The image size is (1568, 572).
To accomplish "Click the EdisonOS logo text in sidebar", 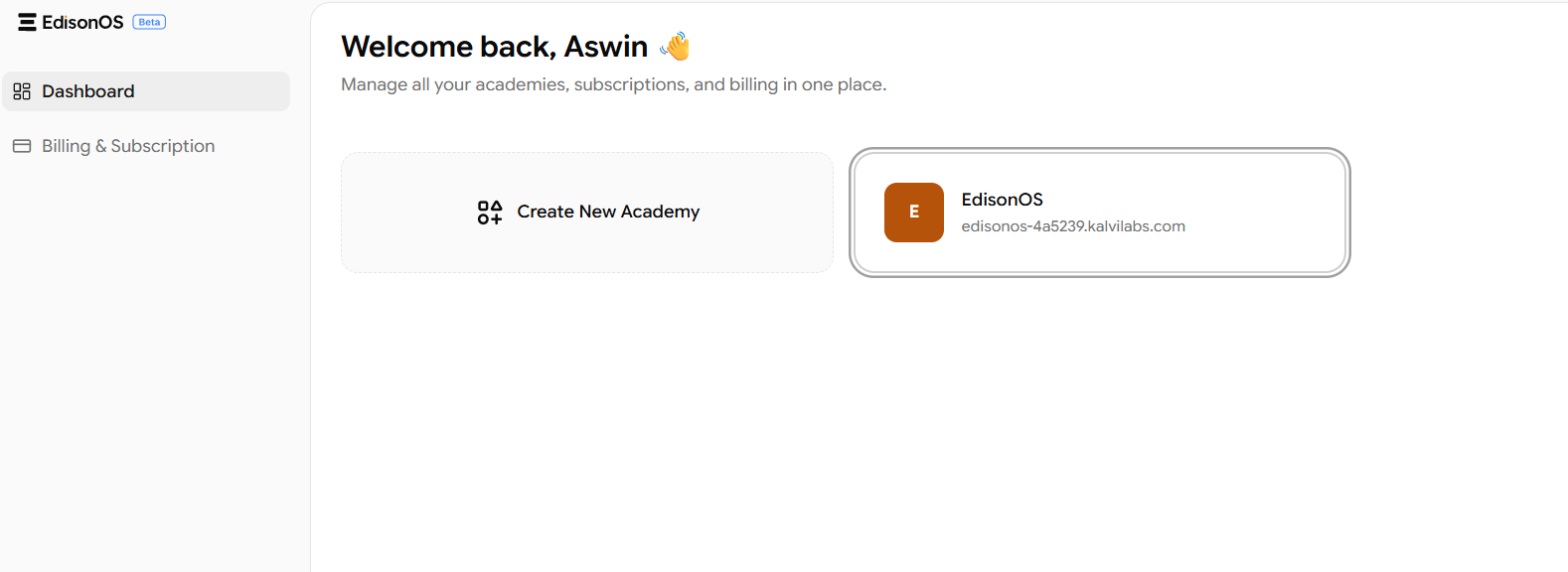I will point(82,22).
